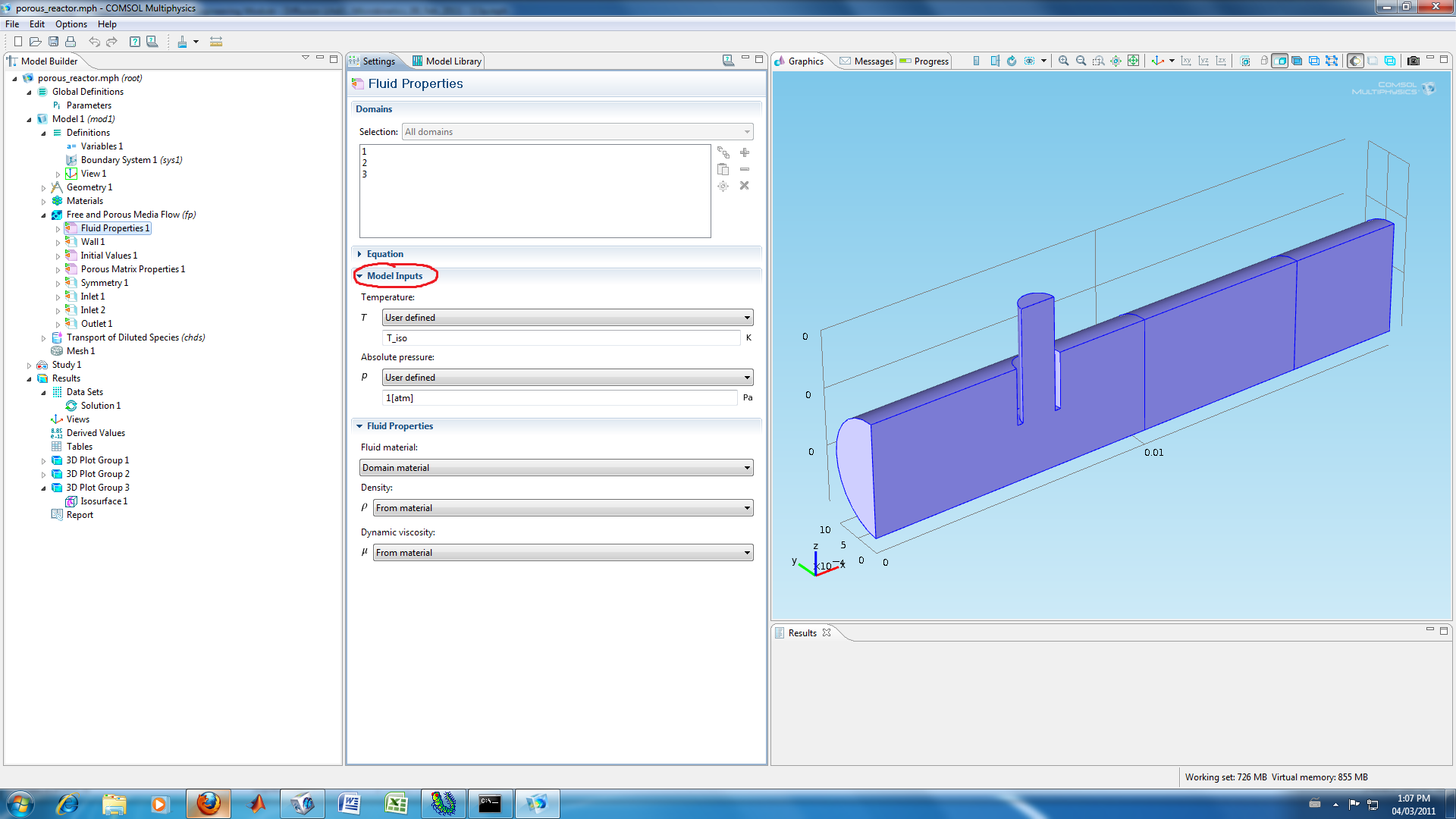Toggle wireframe rendering in graphics toolbar
Viewport: 1456px width, 819px height.
click(1390, 61)
